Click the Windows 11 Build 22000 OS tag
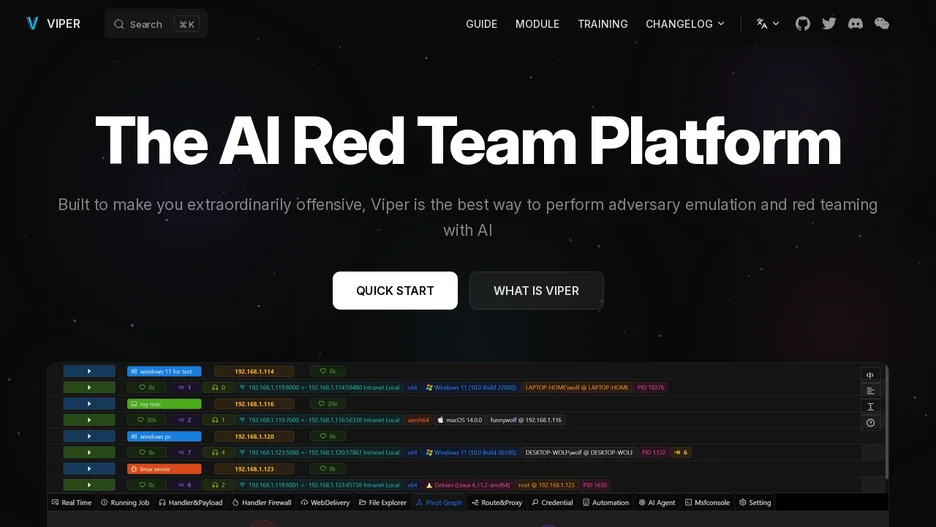936x527 pixels. (x=471, y=387)
